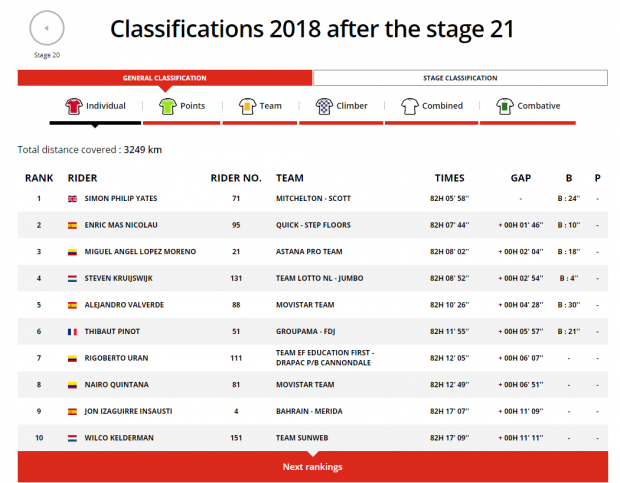Select the yellow Team jersey icon
The image size is (620, 483).
248,106
